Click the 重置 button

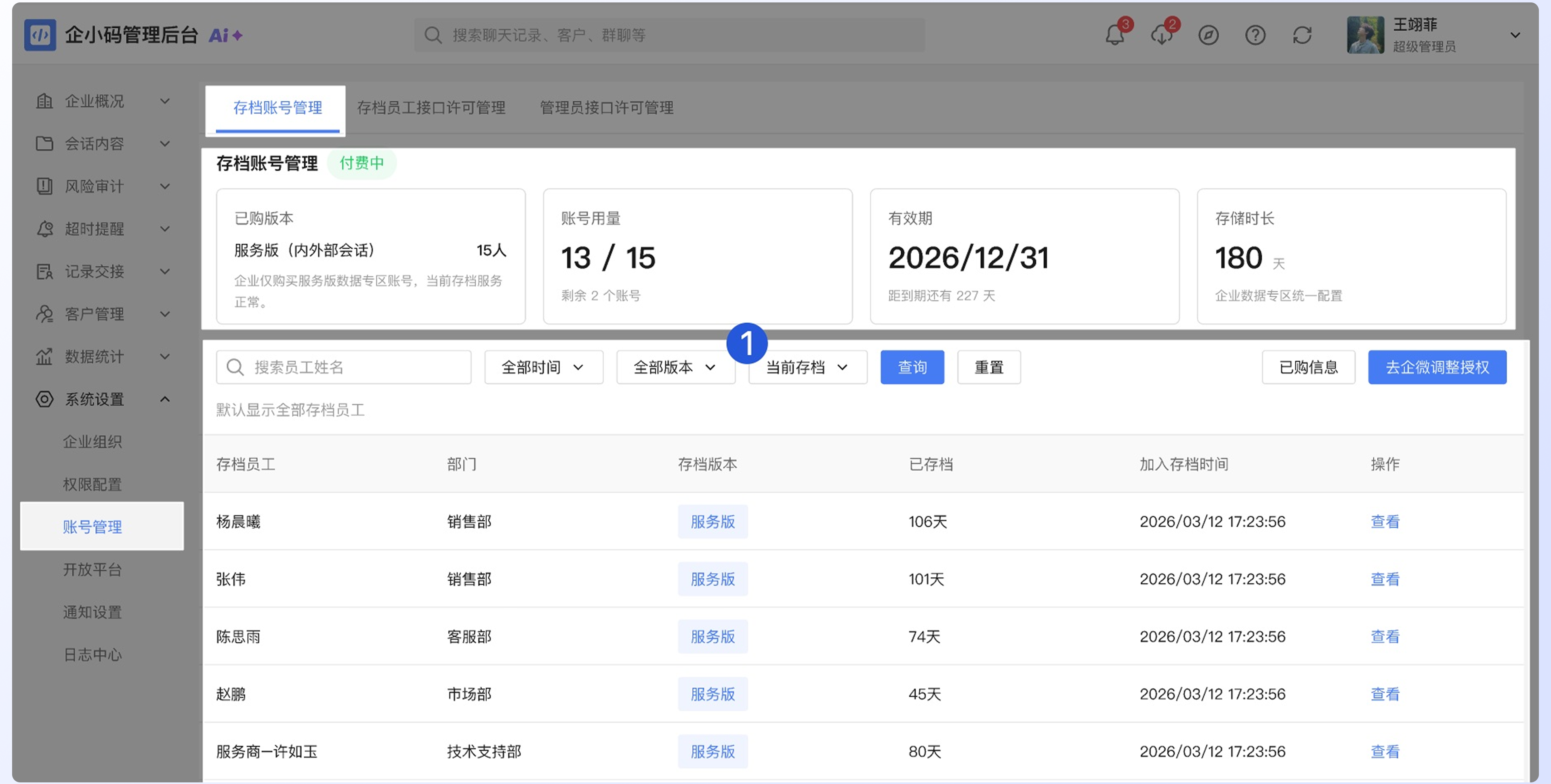[x=989, y=367]
